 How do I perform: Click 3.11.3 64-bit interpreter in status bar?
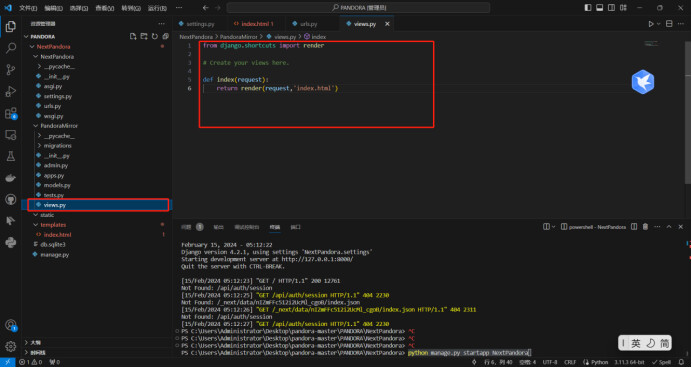coord(629,362)
